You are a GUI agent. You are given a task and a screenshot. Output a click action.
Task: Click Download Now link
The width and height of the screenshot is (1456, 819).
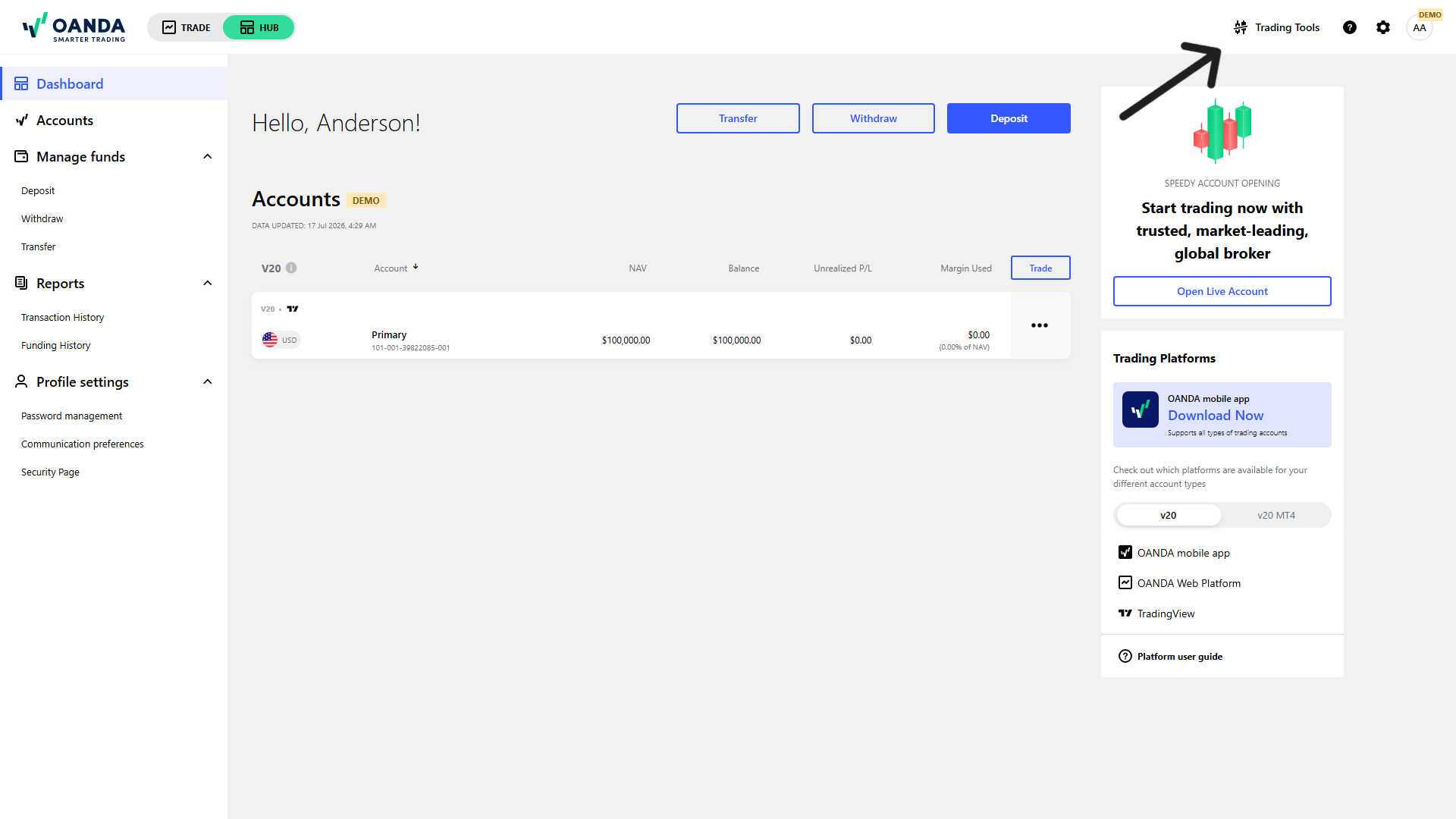click(x=1216, y=415)
